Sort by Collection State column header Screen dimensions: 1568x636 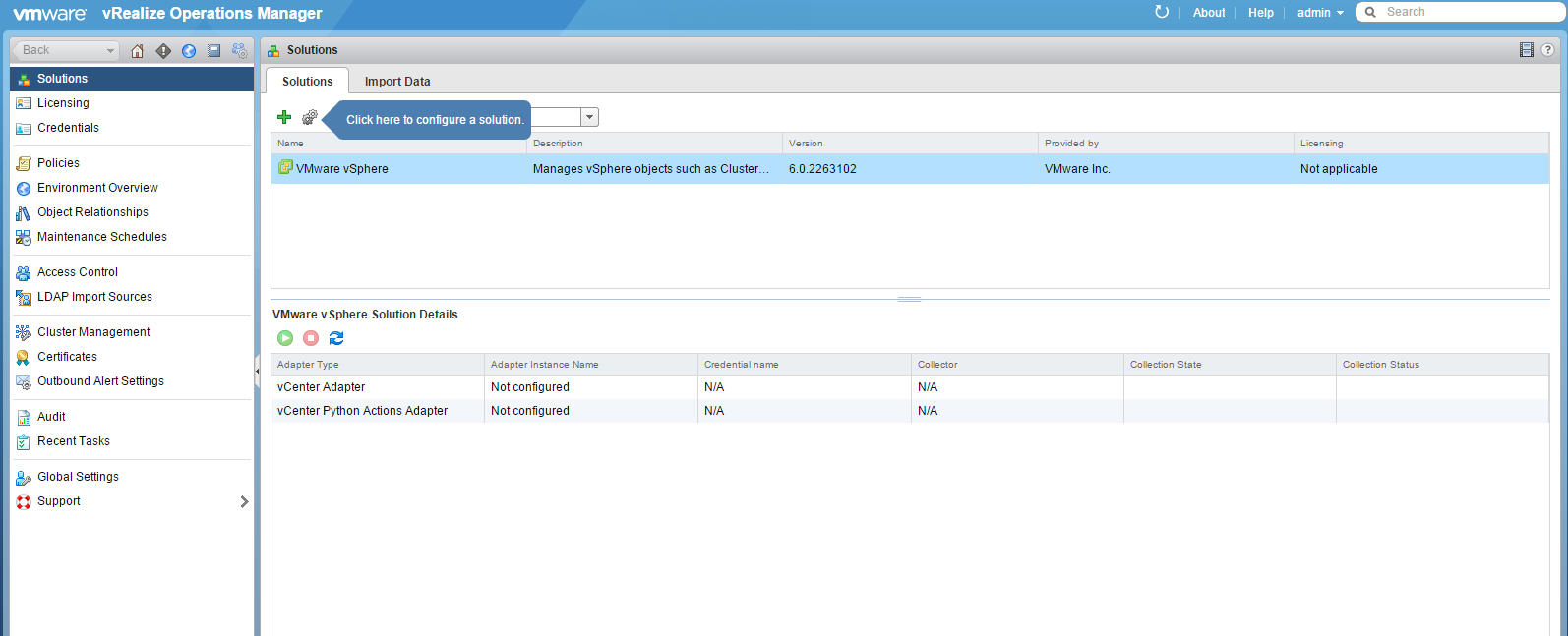pos(1230,365)
